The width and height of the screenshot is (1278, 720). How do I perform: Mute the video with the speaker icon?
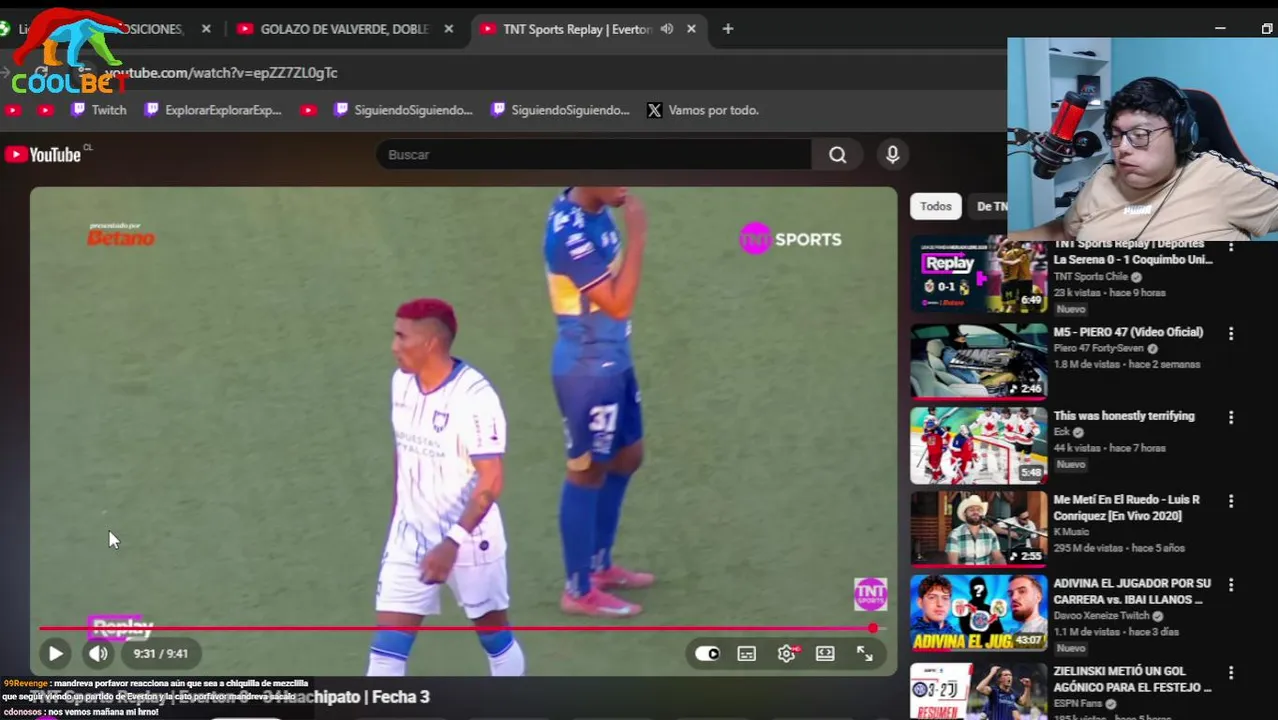tap(98, 653)
